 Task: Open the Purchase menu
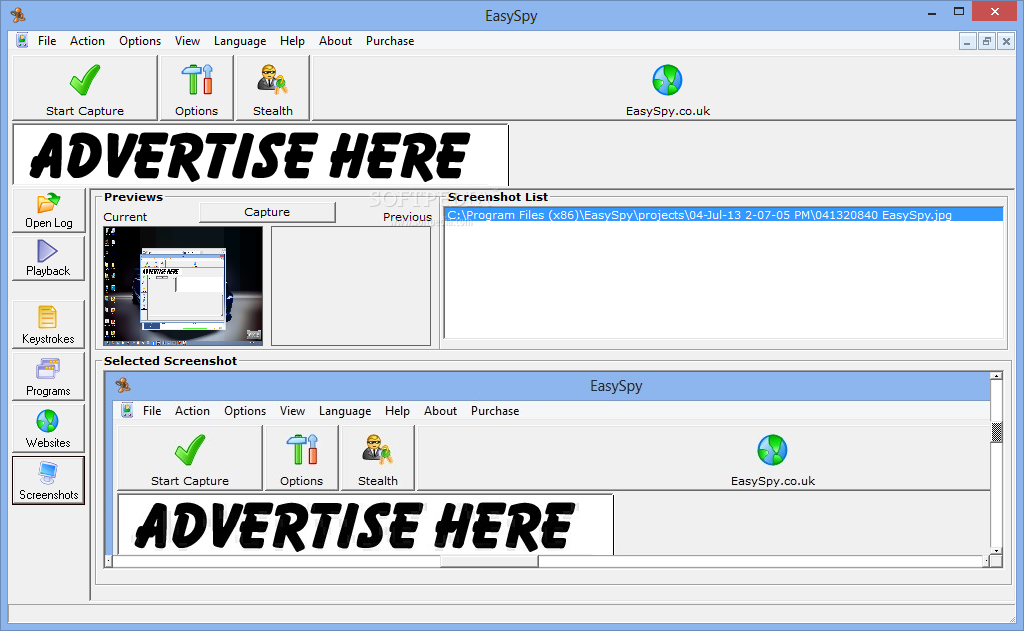point(390,40)
